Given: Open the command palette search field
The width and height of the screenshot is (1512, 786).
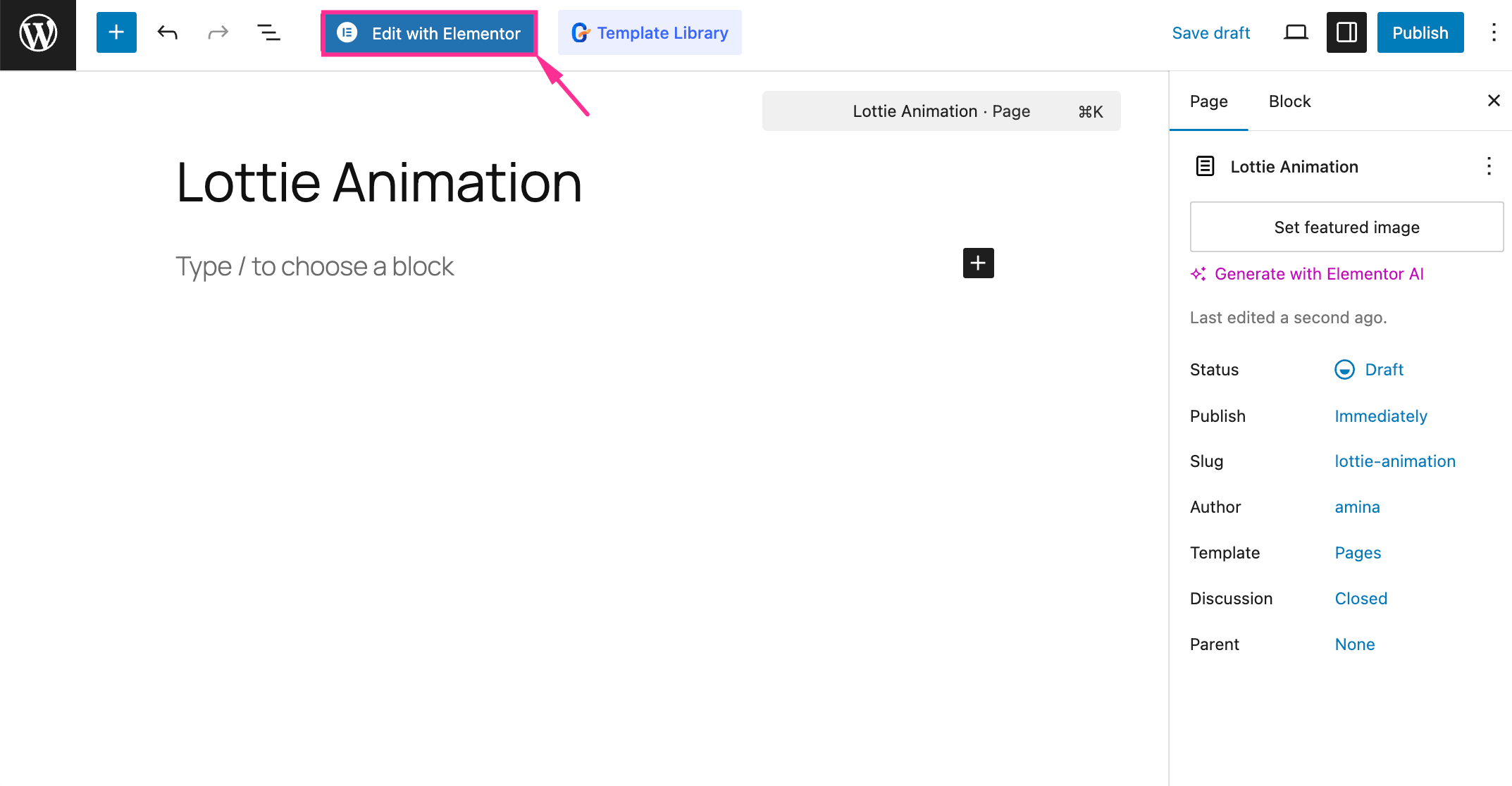Looking at the screenshot, I should pyautogui.click(x=941, y=111).
